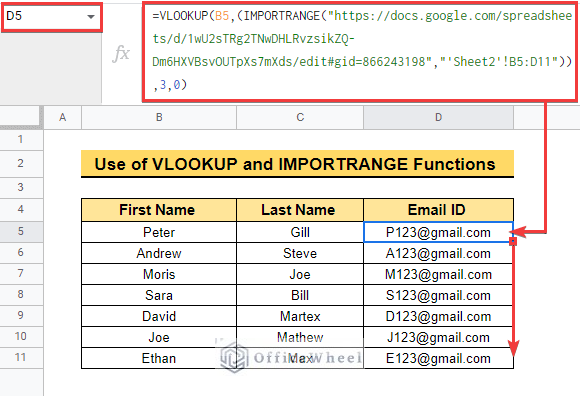Image resolution: width=580 pixels, height=396 pixels.
Task: Select the cell containing Andrew
Action: [x=159, y=253]
